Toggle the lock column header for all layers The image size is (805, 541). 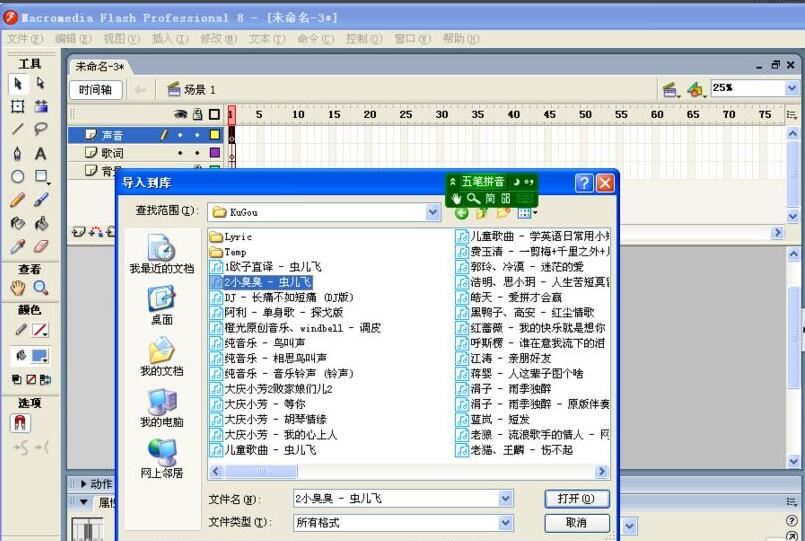pyautogui.click(x=198, y=114)
